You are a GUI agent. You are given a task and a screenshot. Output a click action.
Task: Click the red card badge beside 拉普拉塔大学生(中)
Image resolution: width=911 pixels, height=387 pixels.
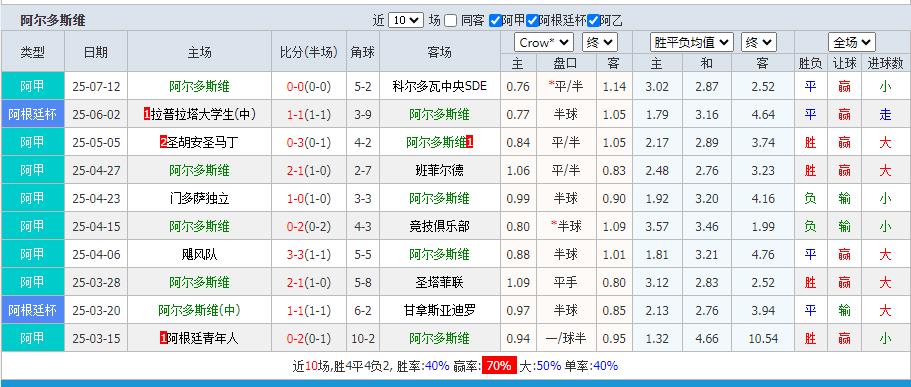click(147, 114)
